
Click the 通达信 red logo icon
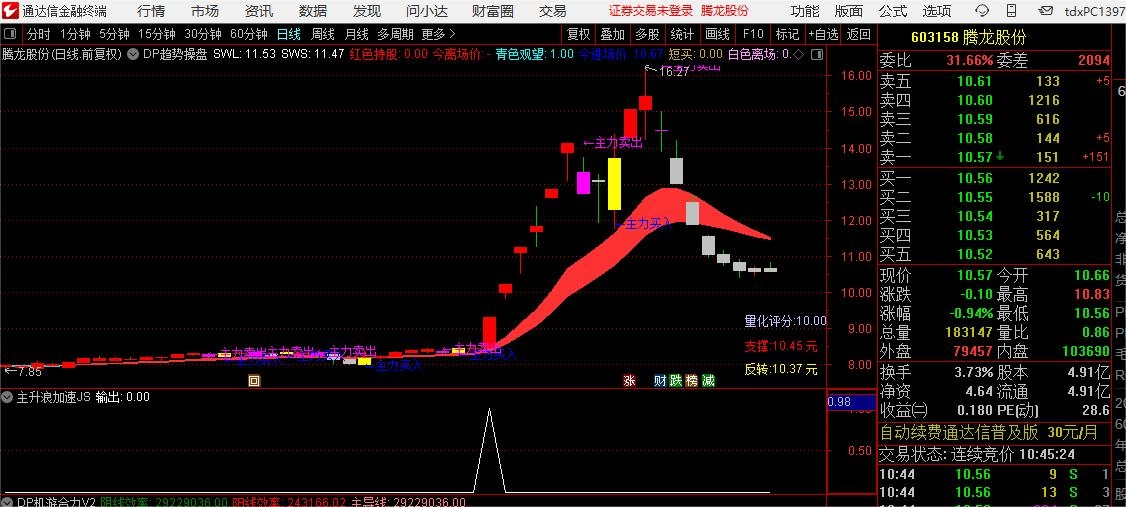10,11
